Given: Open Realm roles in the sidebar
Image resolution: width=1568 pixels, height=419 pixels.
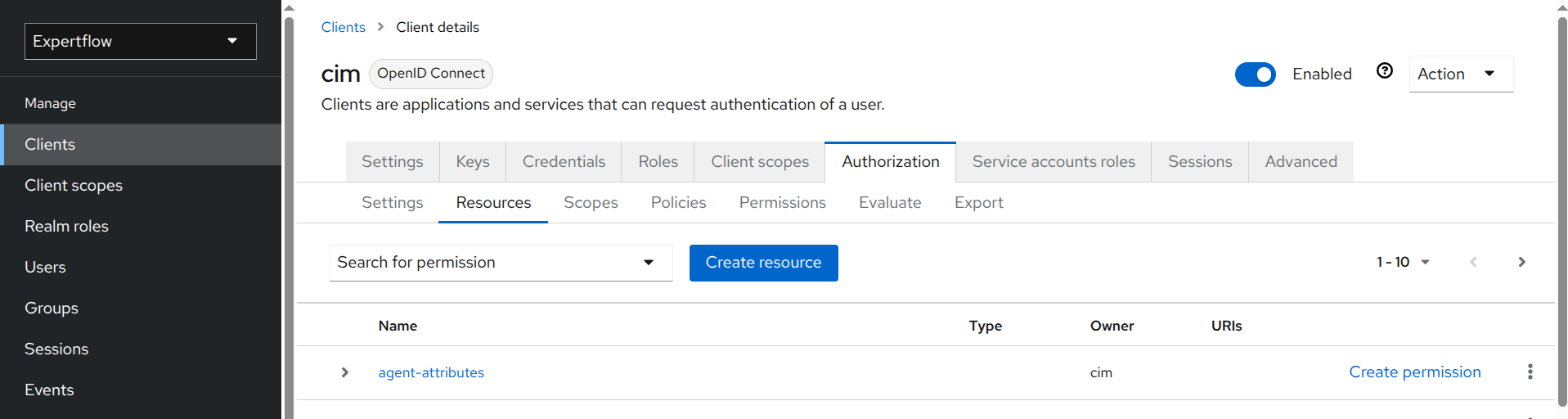Looking at the screenshot, I should [66, 226].
